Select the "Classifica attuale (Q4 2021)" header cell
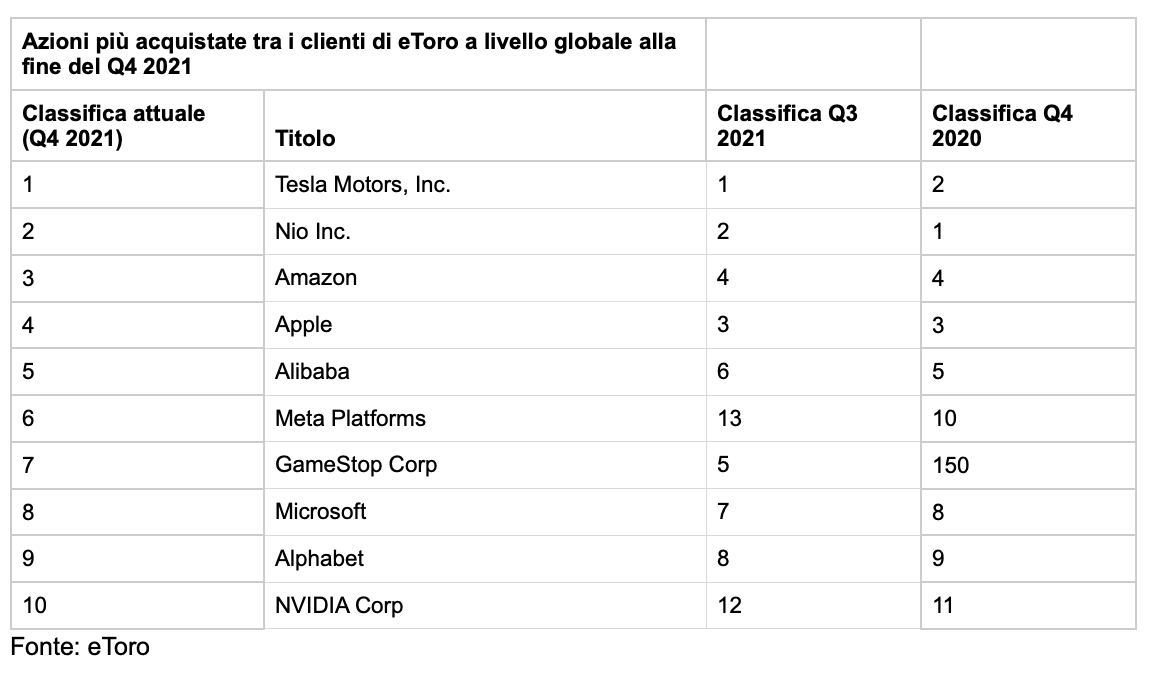This screenshot has height=676, width=1156. tap(114, 125)
